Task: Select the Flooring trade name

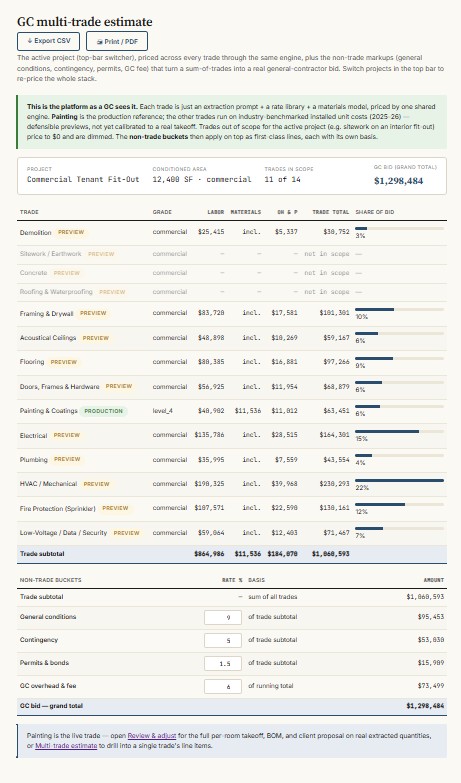Action: pyautogui.click(x=32, y=362)
